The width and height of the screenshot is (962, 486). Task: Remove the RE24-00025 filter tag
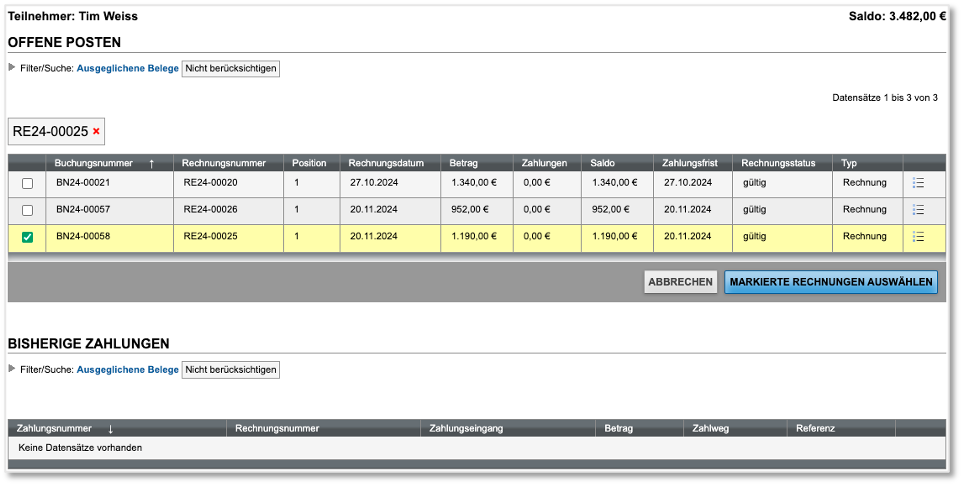point(96,131)
